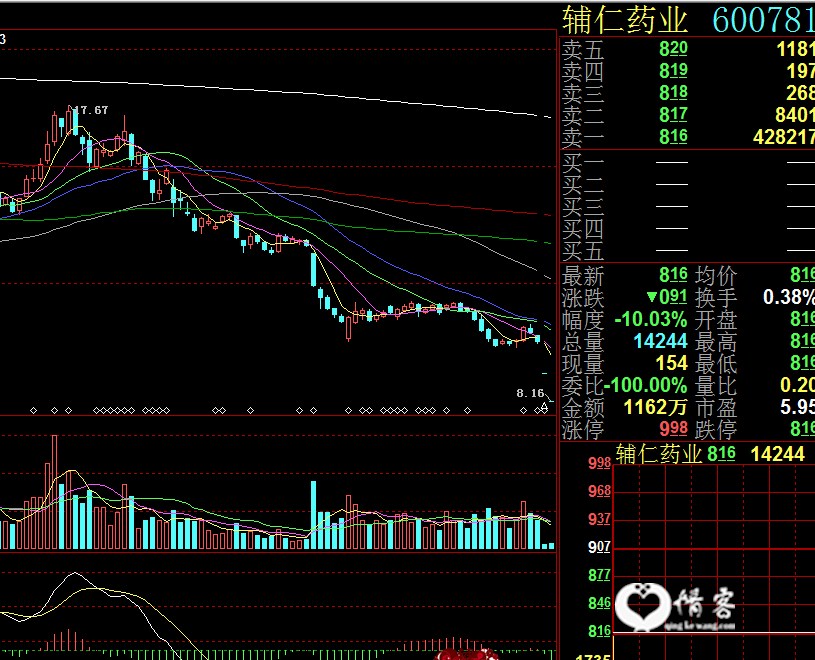Select the 816 price in 卖一 row
The image size is (815, 660).
(673, 136)
